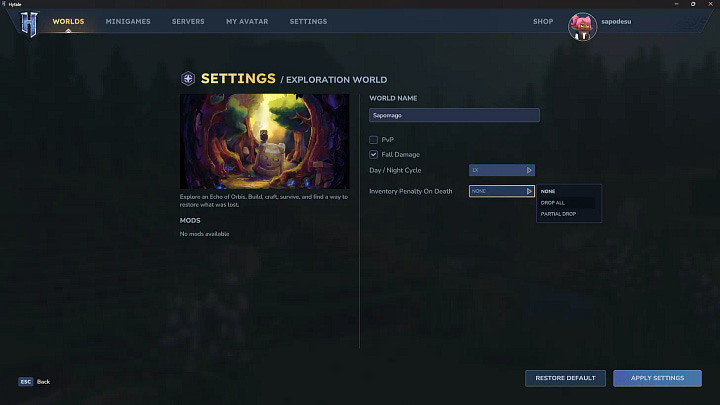Click the sapodesu username
The width and height of the screenshot is (720, 405).
pos(616,22)
